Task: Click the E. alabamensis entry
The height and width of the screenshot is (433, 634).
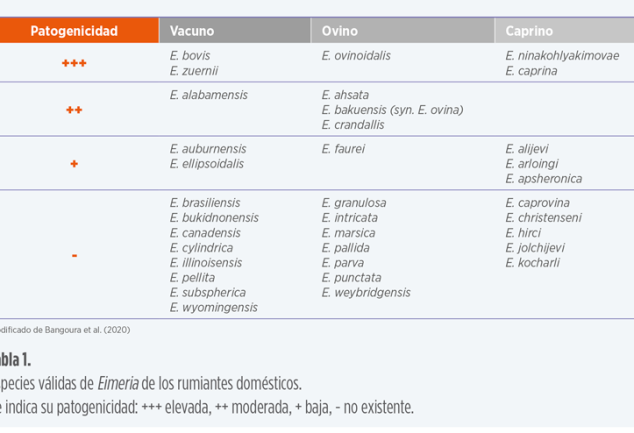Action: coord(209,95)
